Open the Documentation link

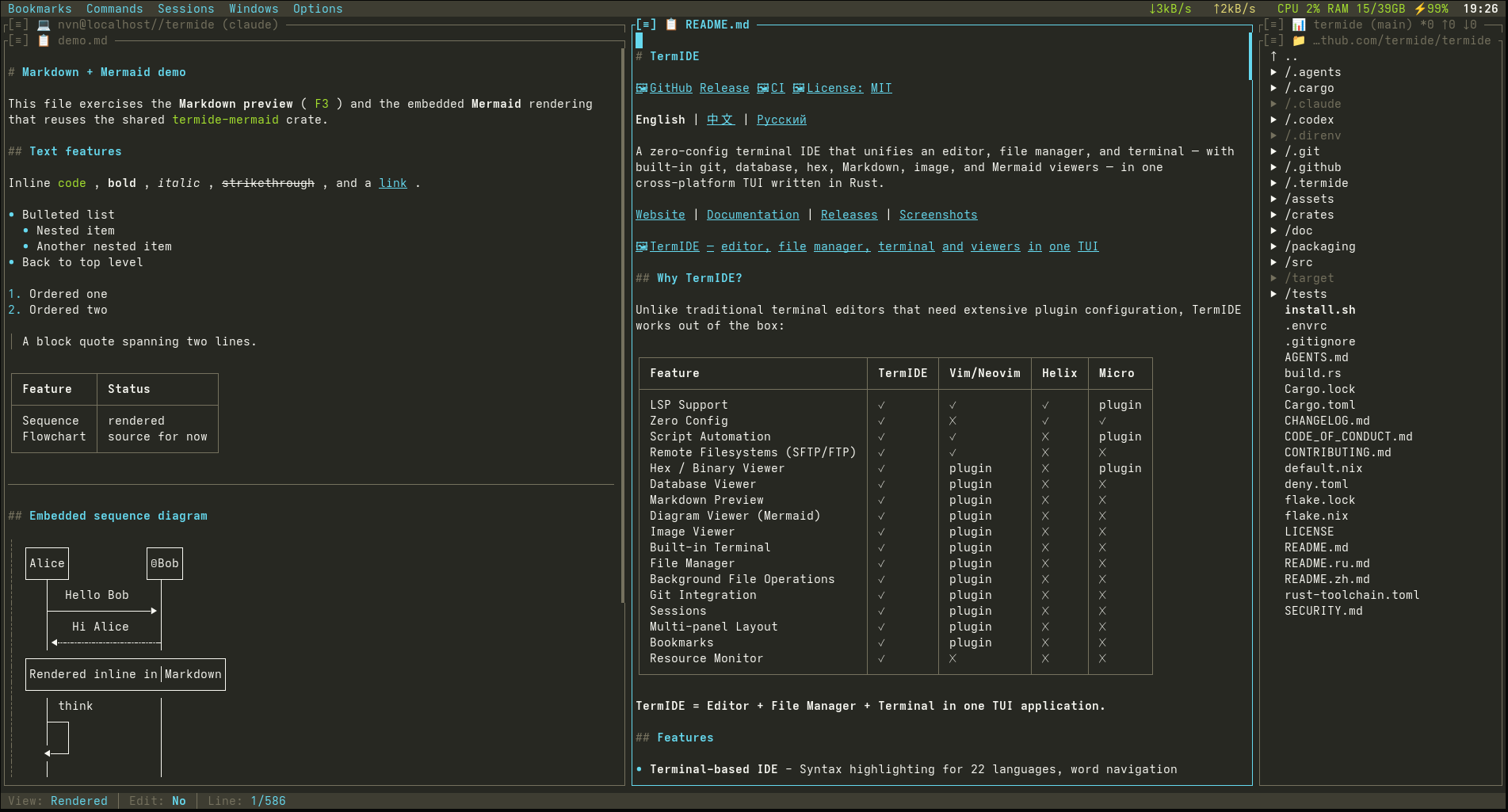click(x=753, y=215)
